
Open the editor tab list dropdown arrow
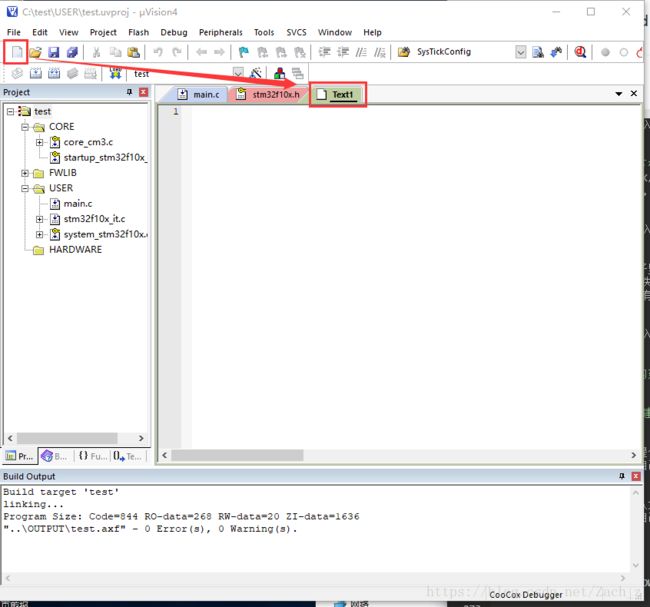[x=618, y=94]
